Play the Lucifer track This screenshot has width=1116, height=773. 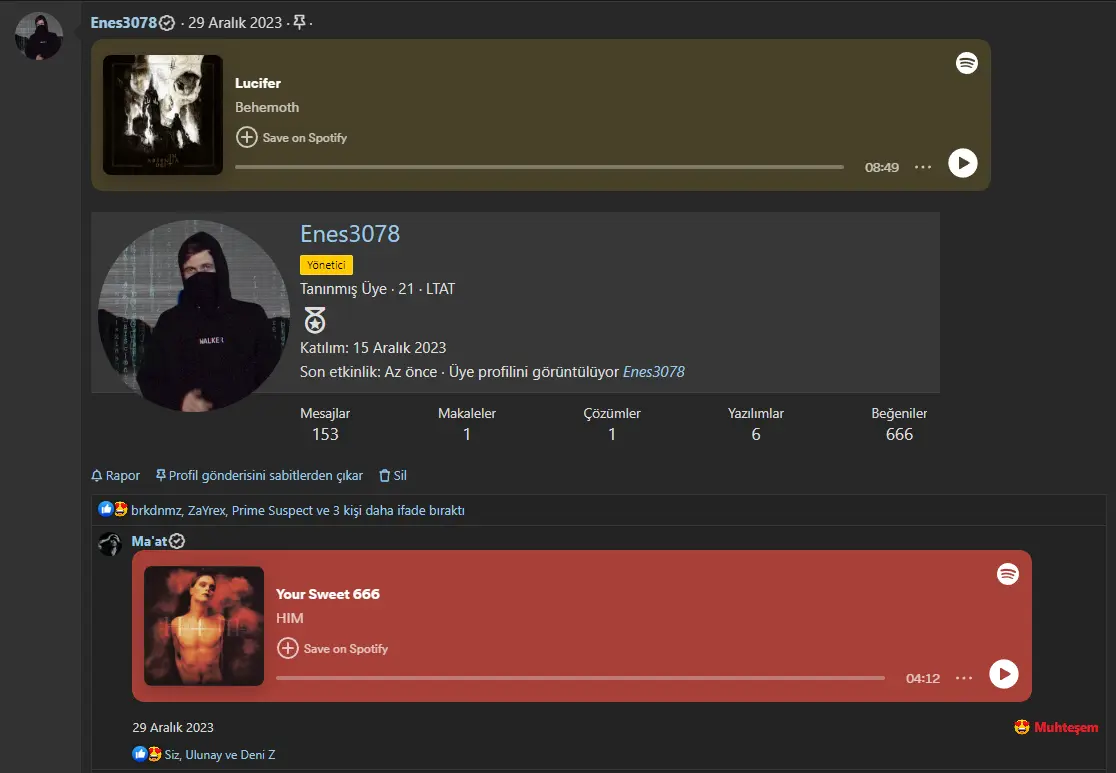coord(962,164)
